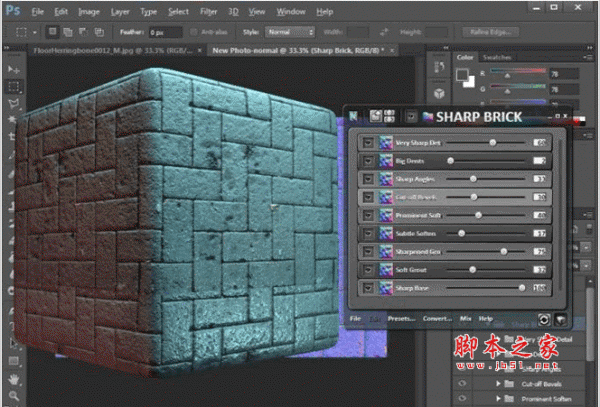
Task: Select the Hand tool
Action: [14, 379]
